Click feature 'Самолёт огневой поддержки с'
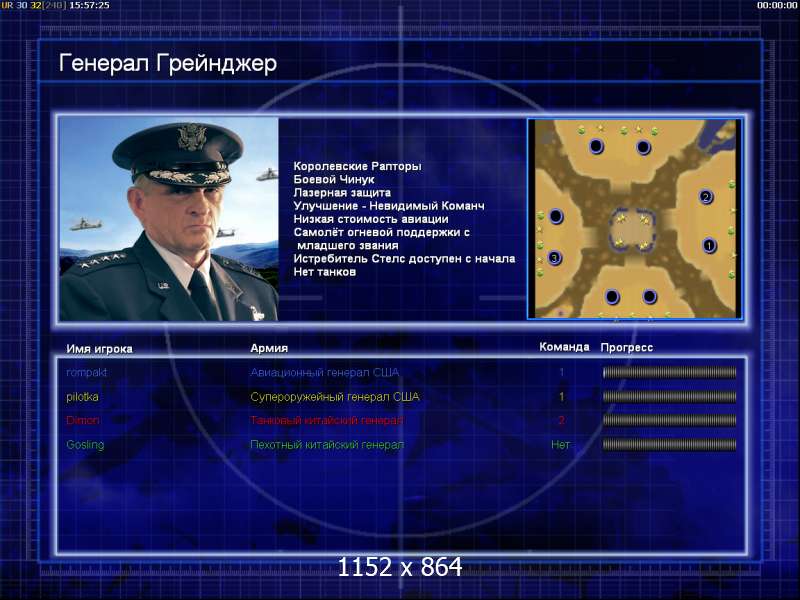Image resolution: width=800 pixels, height=600 pixels. (x=382, y=232)
